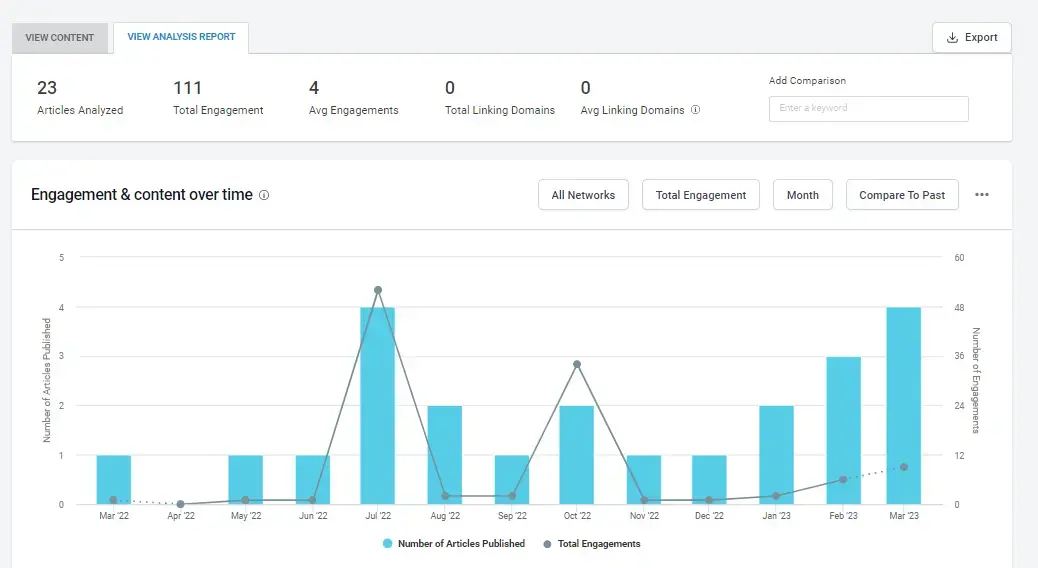Select the View Analysis Report tab
This screenshot has height=568, width=1038.
[x=181, y=37]
